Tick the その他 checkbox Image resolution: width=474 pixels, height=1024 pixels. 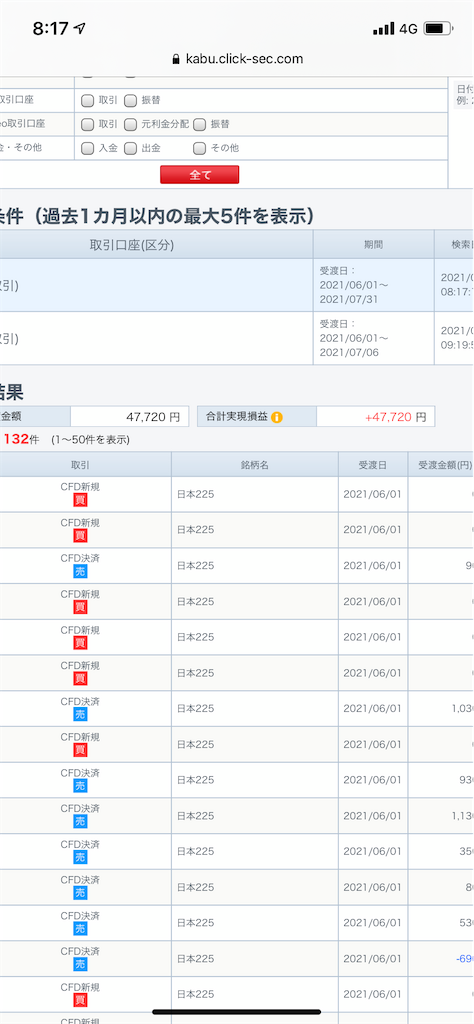tap(200, 148)
